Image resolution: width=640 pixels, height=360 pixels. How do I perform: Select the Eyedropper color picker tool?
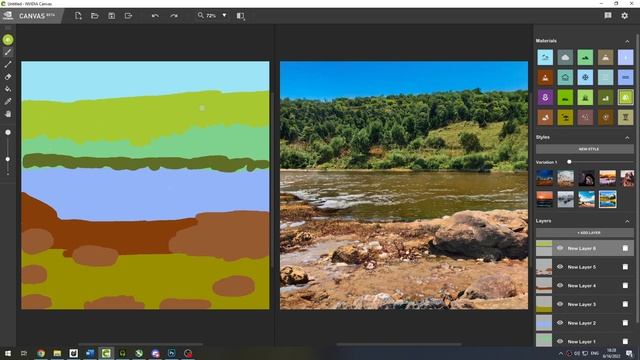coord(8,101)
